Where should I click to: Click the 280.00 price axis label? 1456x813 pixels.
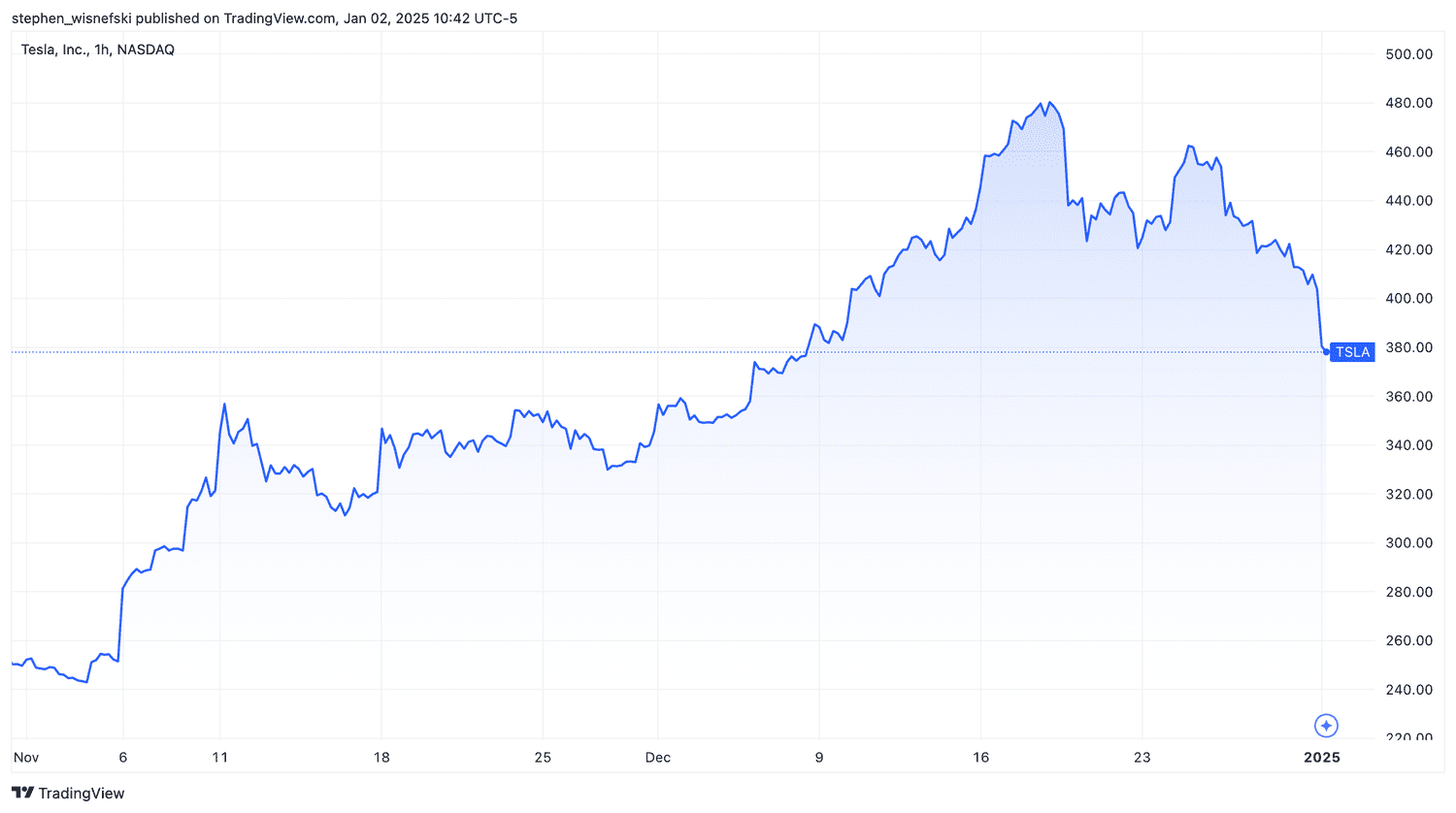[1408, 592]
